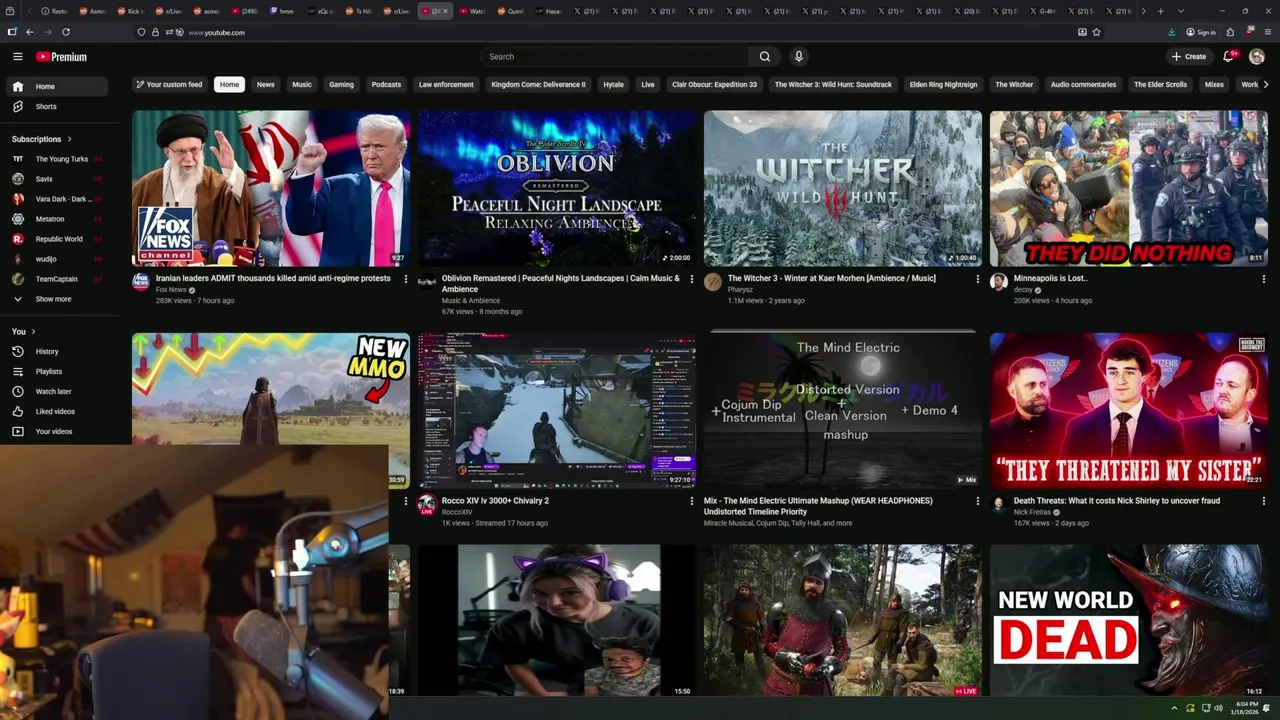
Task: Click the Fox News channel avatar
Action: (141, 282)
